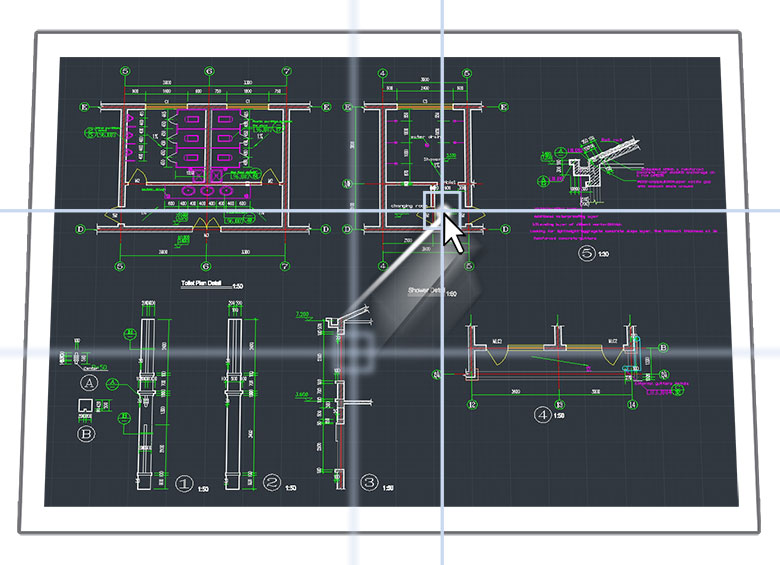The width and height of the screenshot is (780, 565).
Task: Click the magenta construction notes text block
Action: (x=610, y=225)
